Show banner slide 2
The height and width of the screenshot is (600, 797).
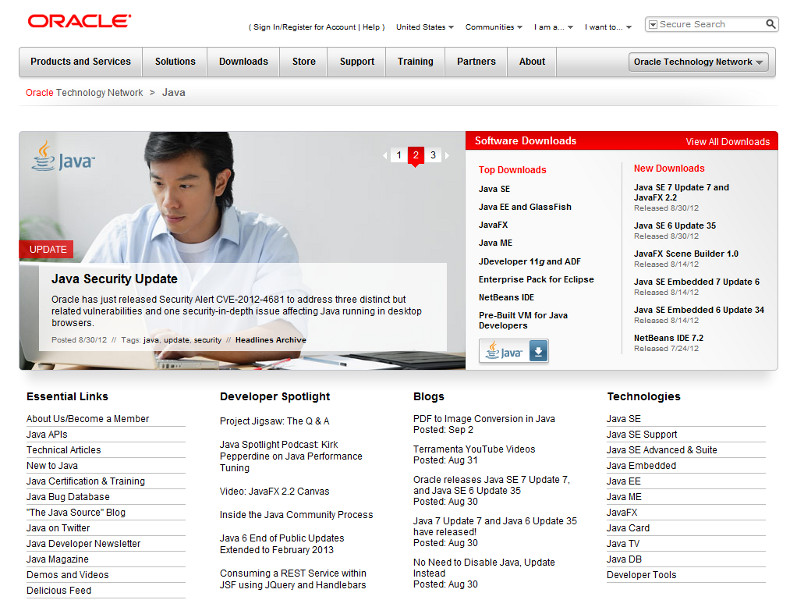(416, 155)
